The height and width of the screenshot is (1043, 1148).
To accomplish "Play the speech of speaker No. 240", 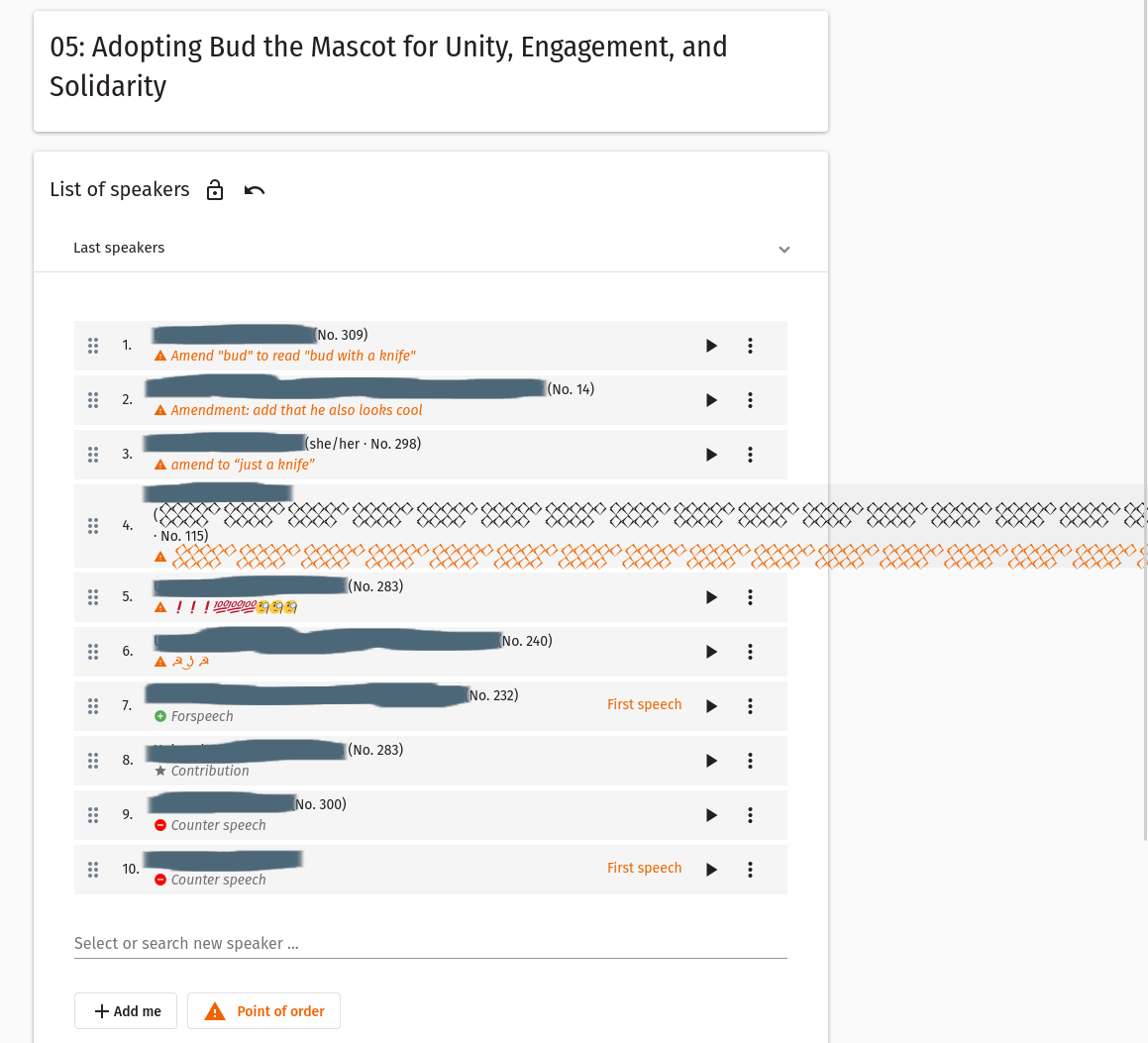I will point(711,651).
